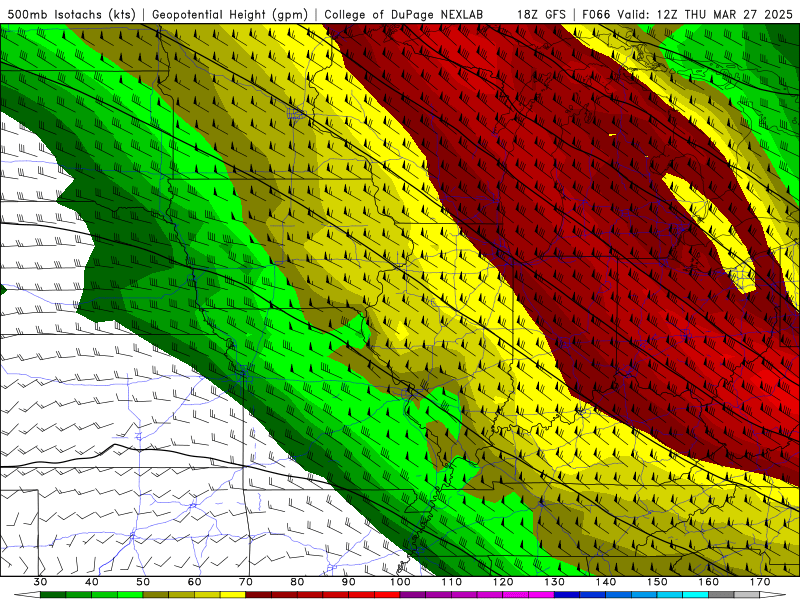800x600 pixels.
Task: Click the '160' value on the color scale
Action: click(709, 582)
